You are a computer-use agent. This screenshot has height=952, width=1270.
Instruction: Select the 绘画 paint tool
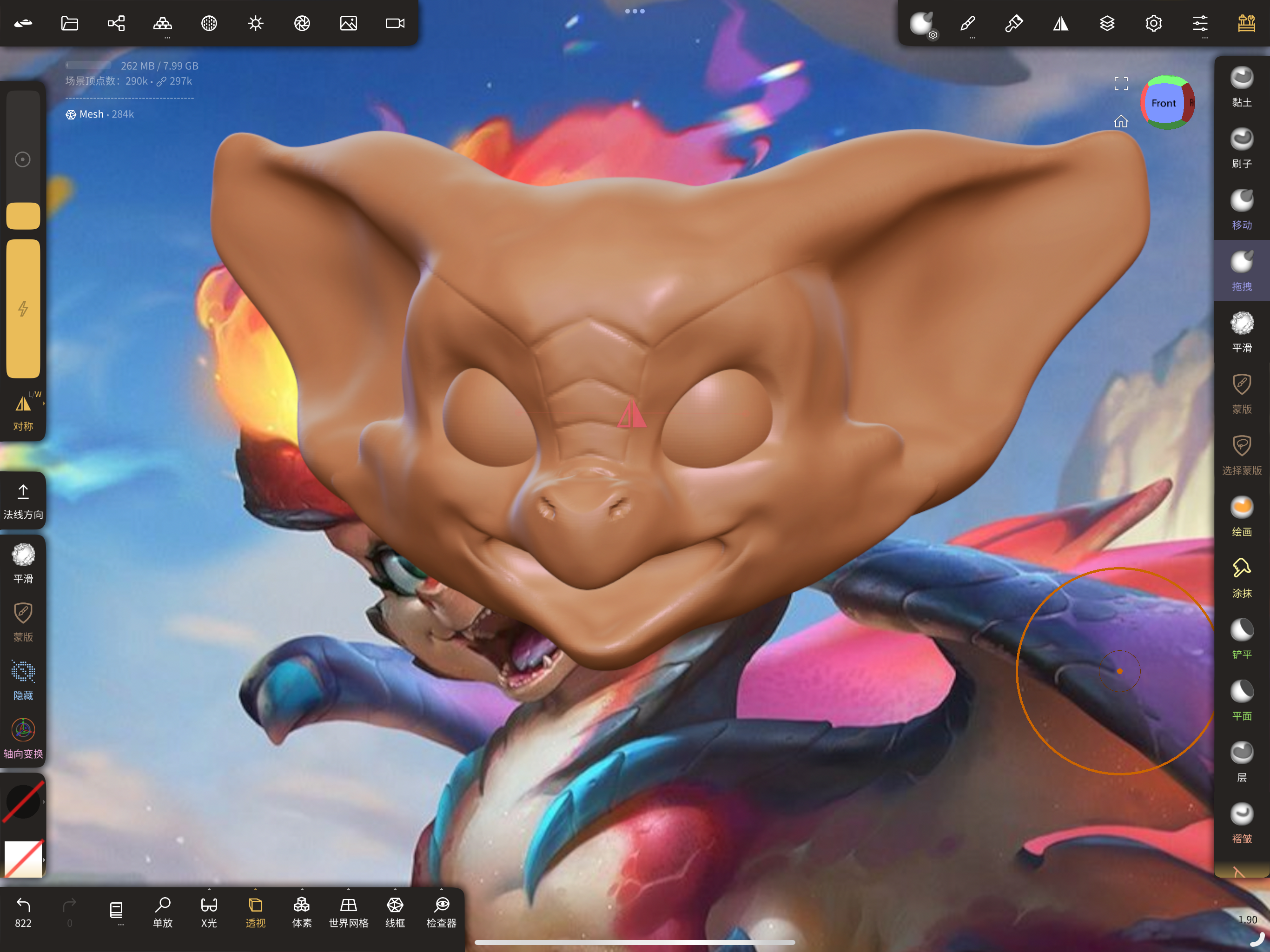[1242, 517]
